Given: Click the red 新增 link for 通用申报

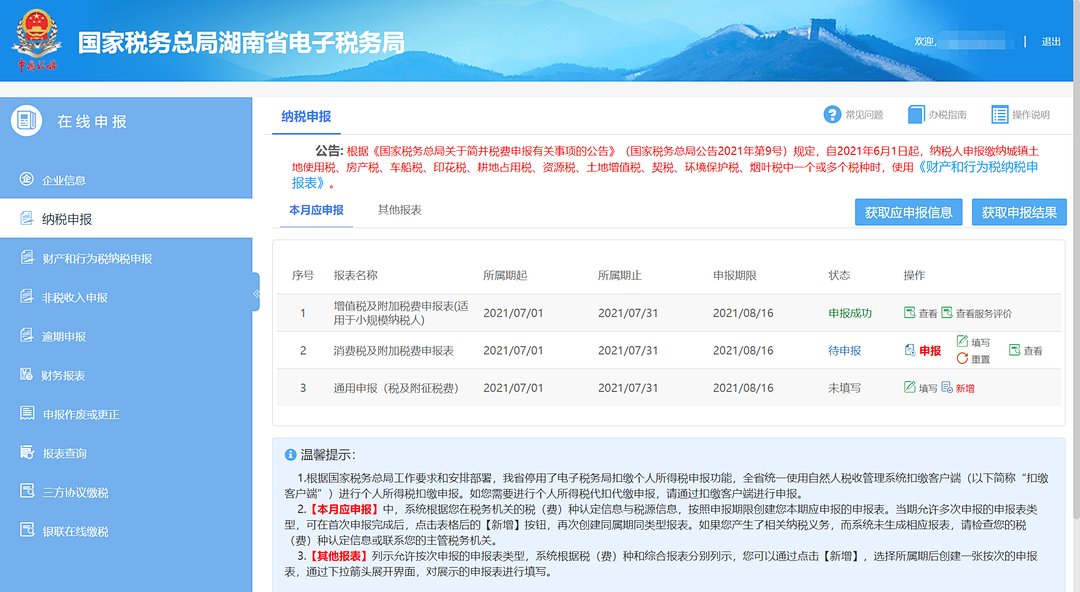Looking at the screenshot, I should (x=965, y=388).
